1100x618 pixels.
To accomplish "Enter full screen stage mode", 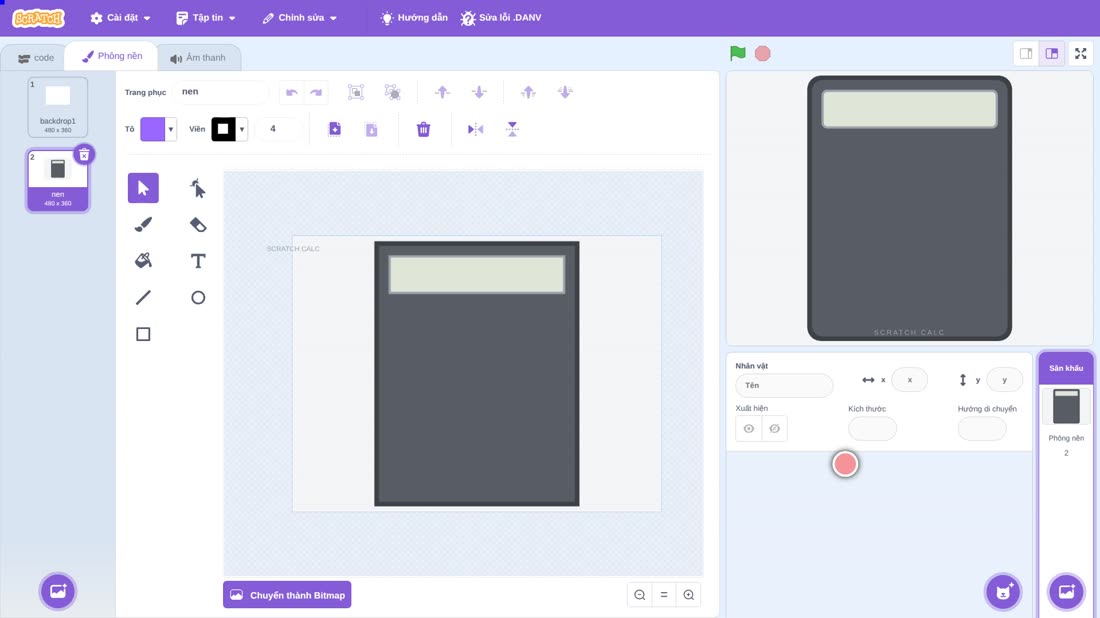I will tap(1080, 53).
